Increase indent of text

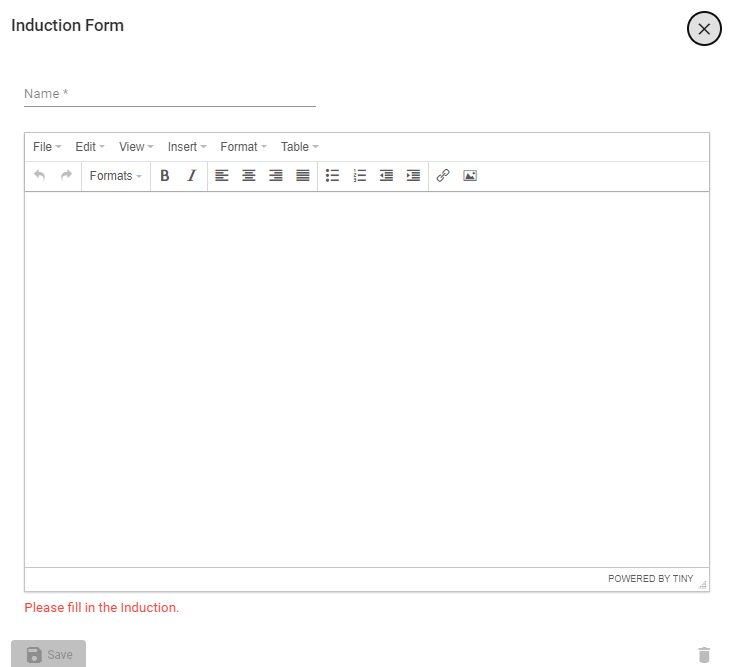click(414, 176)
